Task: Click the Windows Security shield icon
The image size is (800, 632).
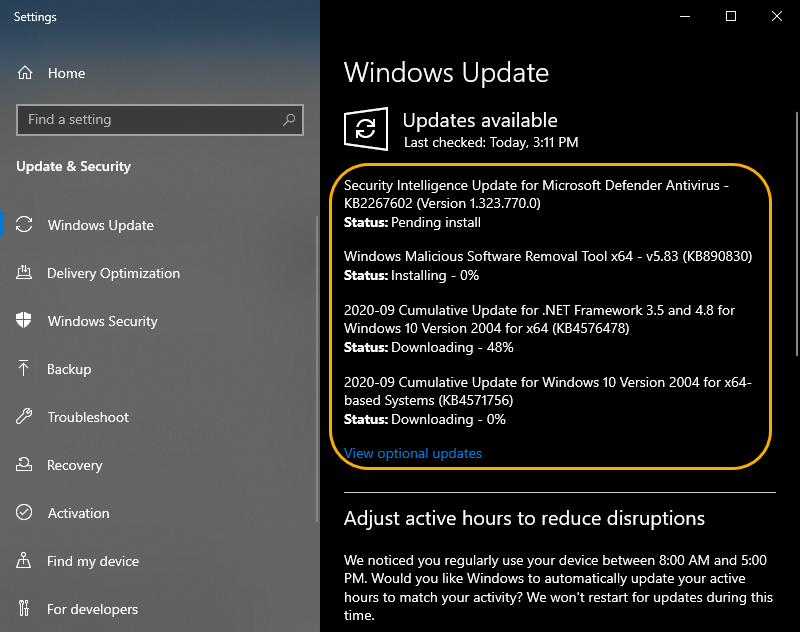Action: [23, 320]
